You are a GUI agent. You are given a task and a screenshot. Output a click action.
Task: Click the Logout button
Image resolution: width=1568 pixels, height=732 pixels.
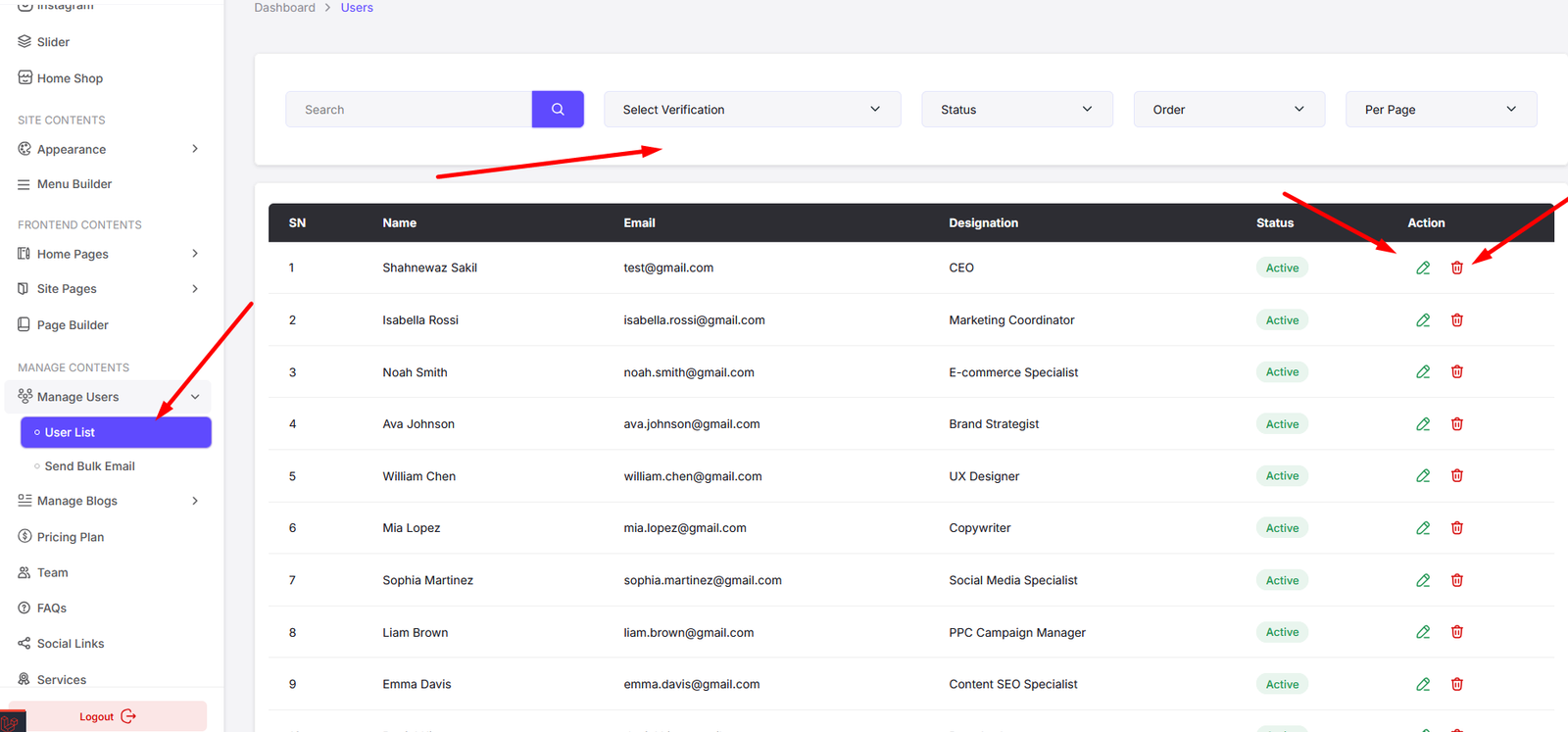point(106,716)
